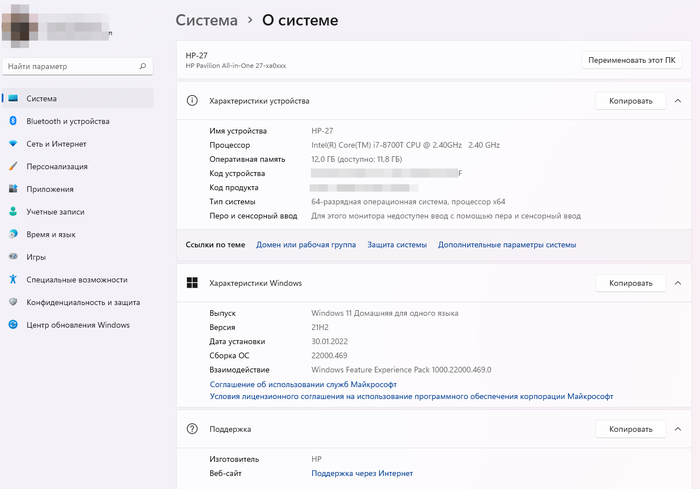Open Дополнительные параметры системы link
Image resolution: width=700 pixels, height=489 pixels.
click(507, 245)
